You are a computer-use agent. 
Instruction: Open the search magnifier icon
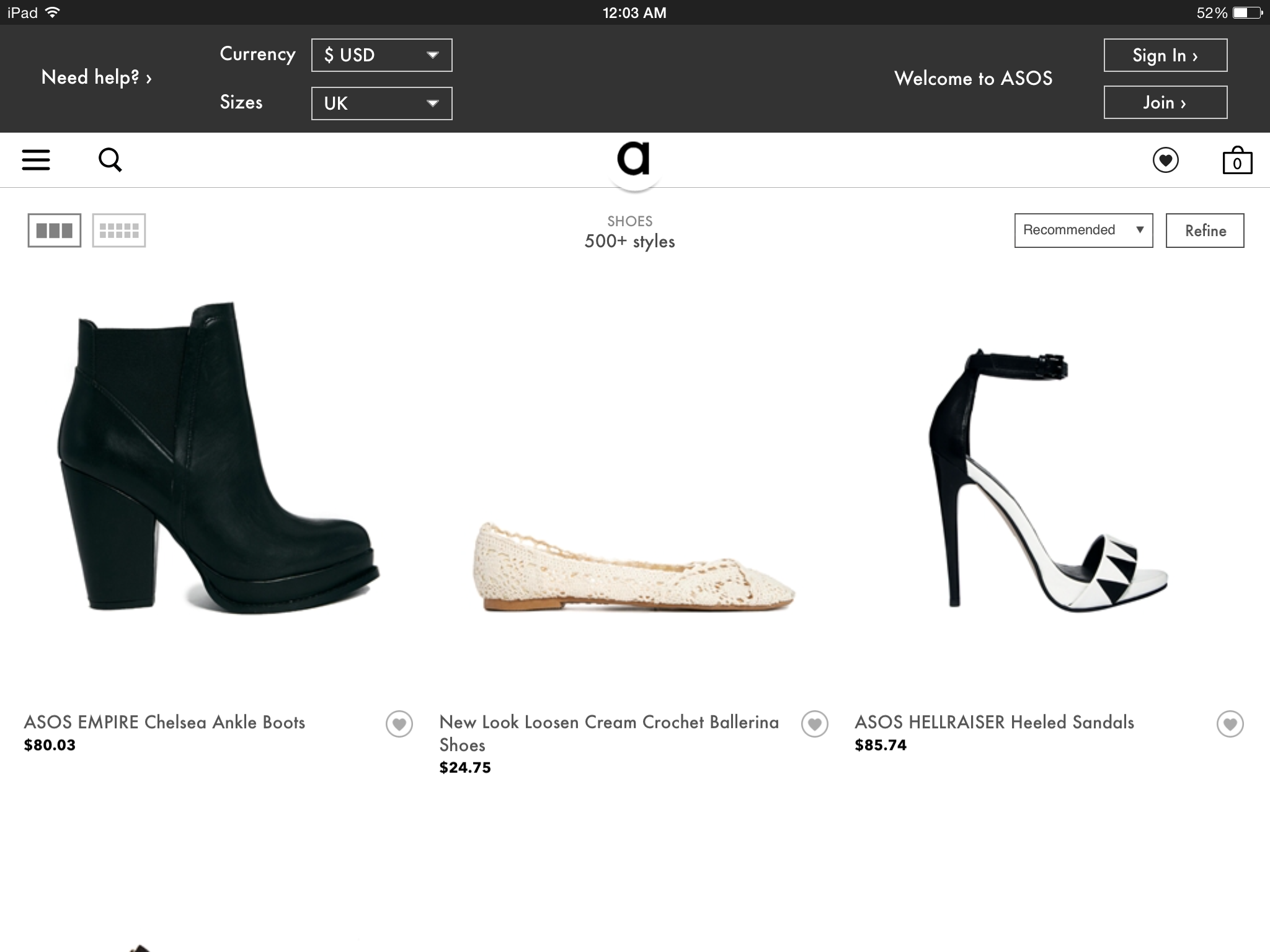(x=110, y=160)
